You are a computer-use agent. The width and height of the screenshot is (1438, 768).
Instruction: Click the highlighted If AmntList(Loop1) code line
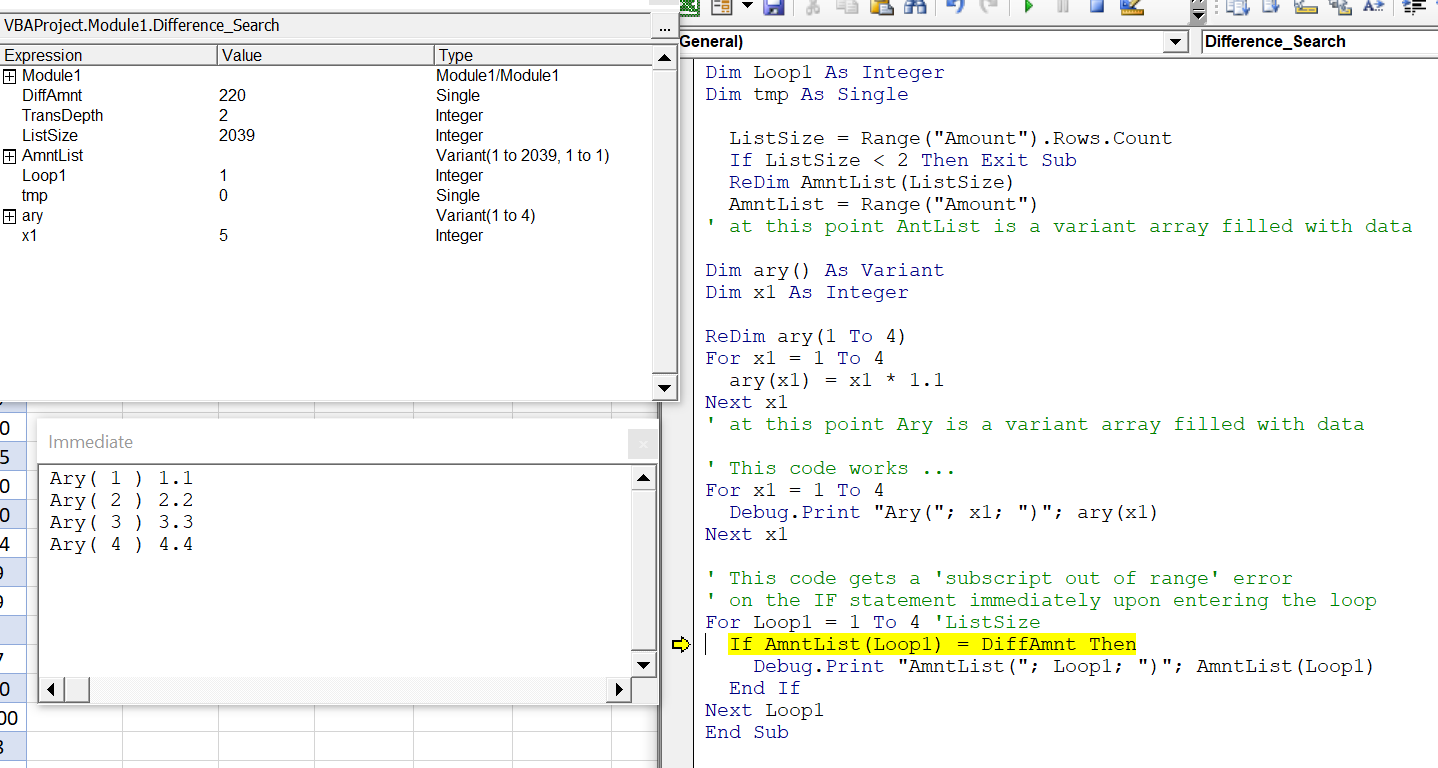[x=932, y=644]
